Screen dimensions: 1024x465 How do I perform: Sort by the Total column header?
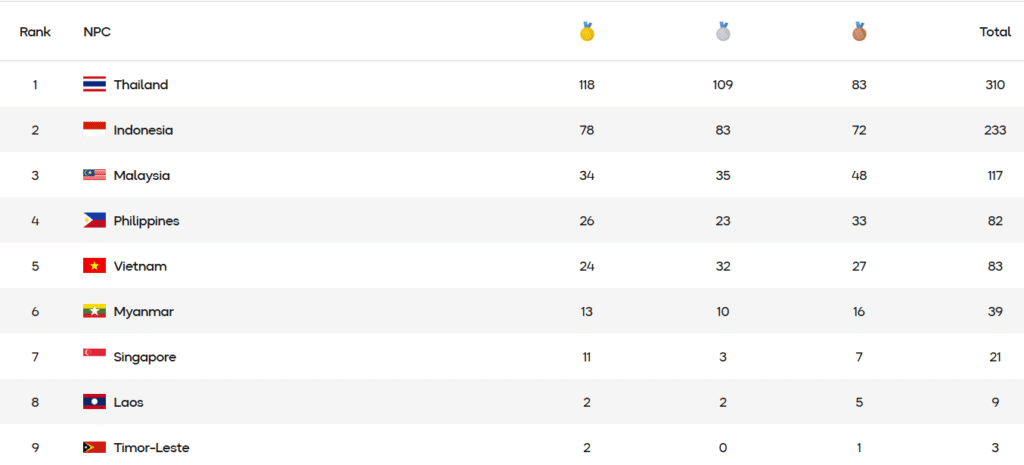pos(995,32)
